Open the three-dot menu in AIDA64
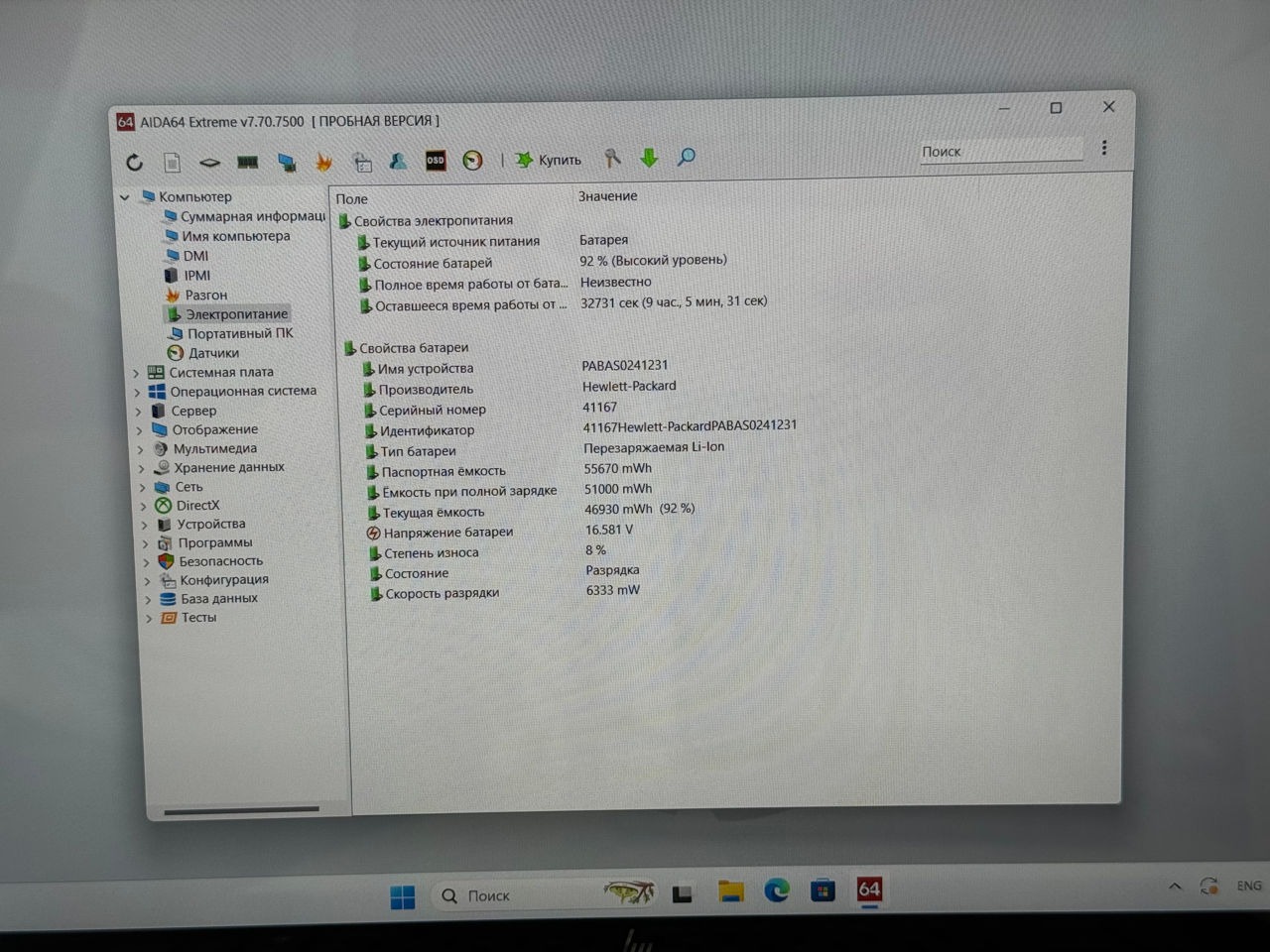Image resolution: width=1270 pixels, height=952 pixels. pos(1104,148)
